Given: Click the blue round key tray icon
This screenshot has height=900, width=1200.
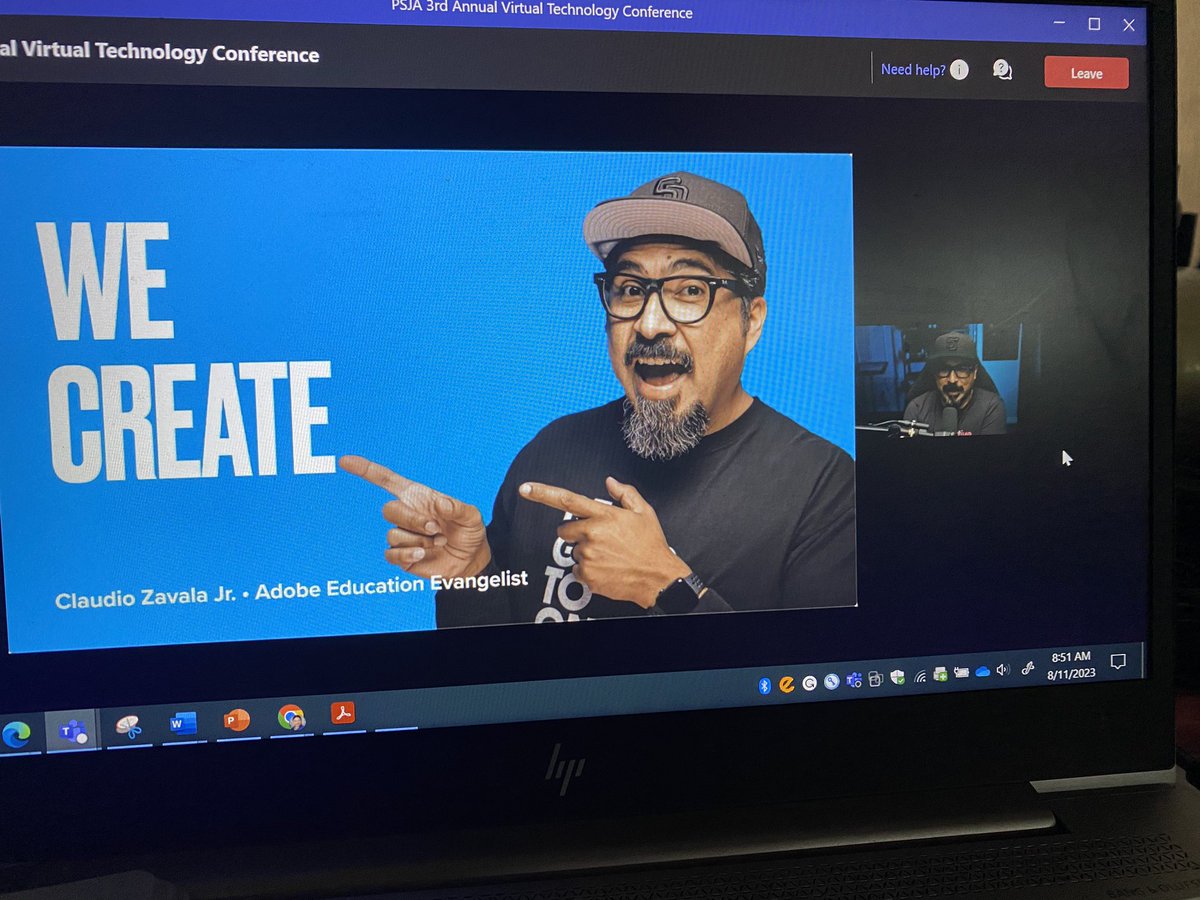Looking at the screenshot, I should 832,682.
